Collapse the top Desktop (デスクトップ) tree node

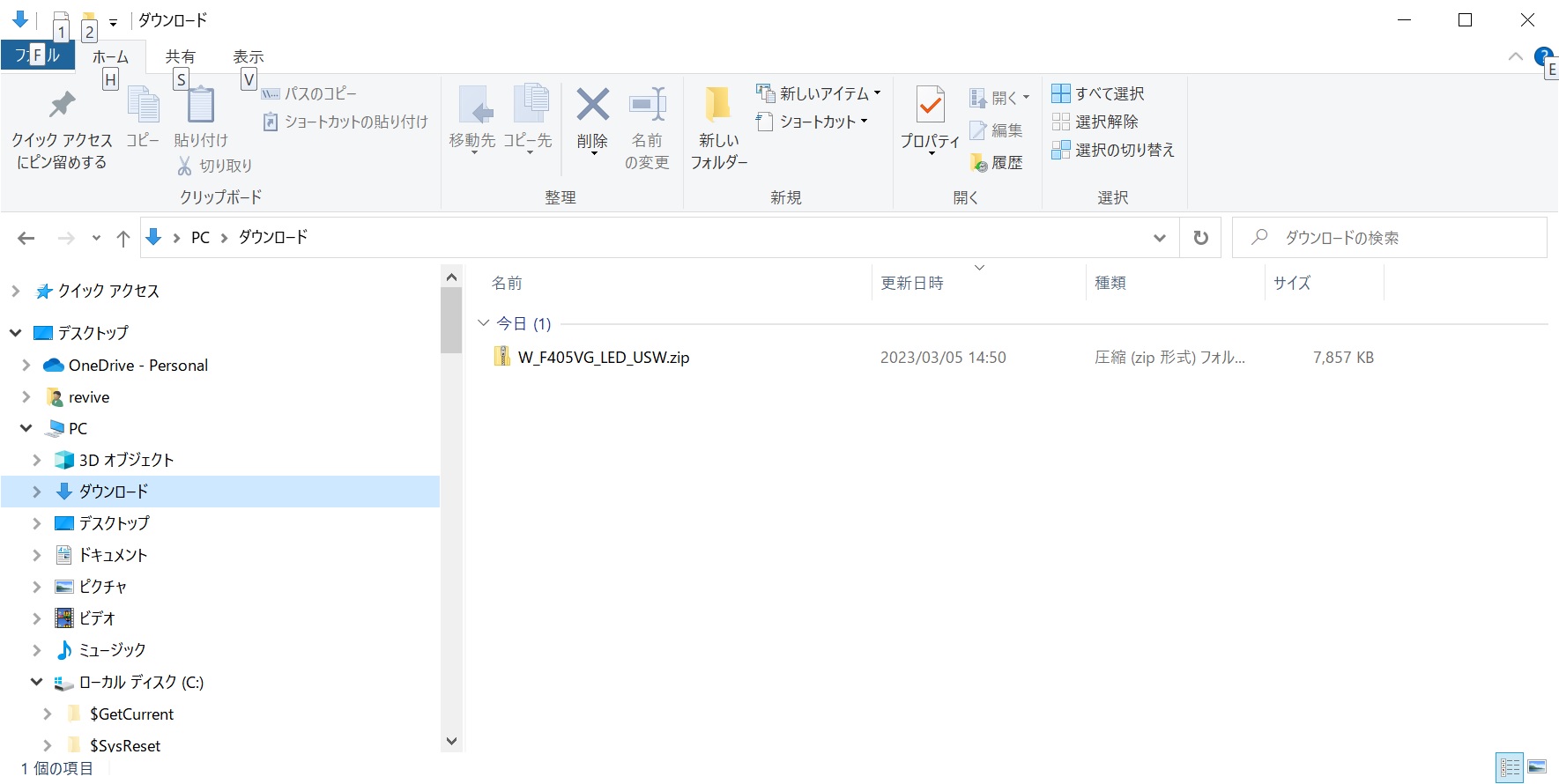tap(15, 333)
